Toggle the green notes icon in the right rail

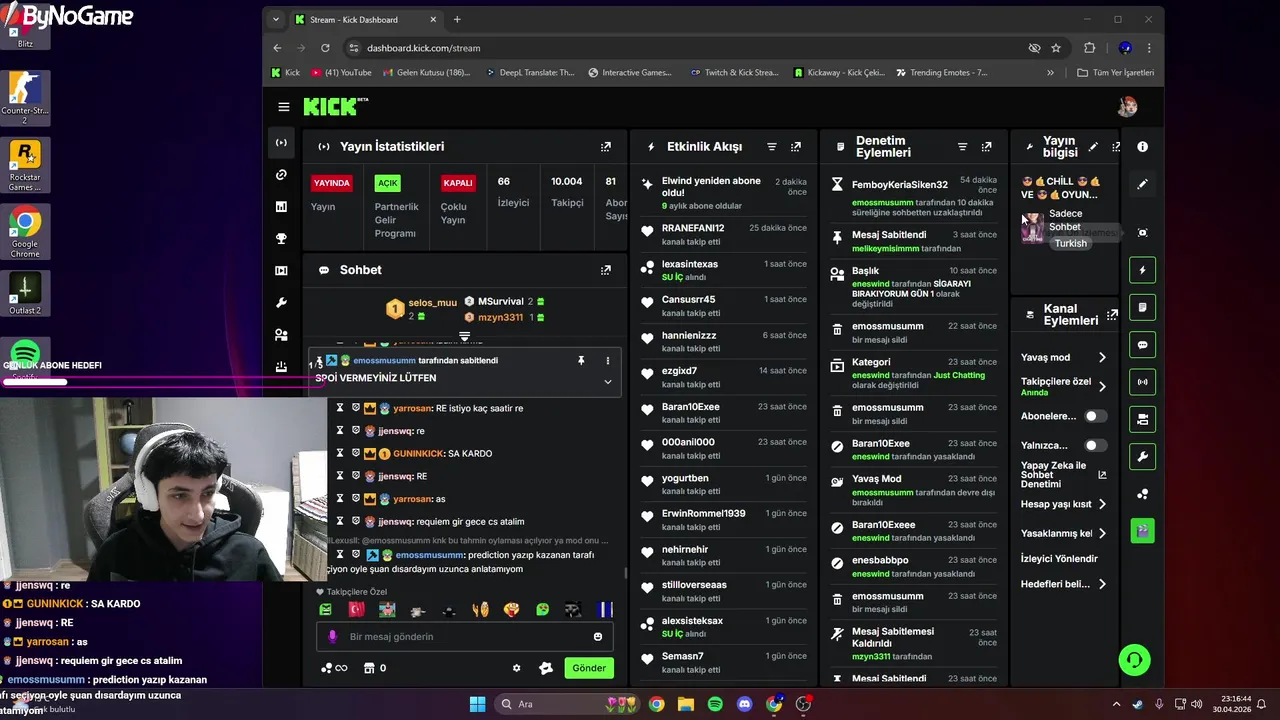click(1142, 307)
